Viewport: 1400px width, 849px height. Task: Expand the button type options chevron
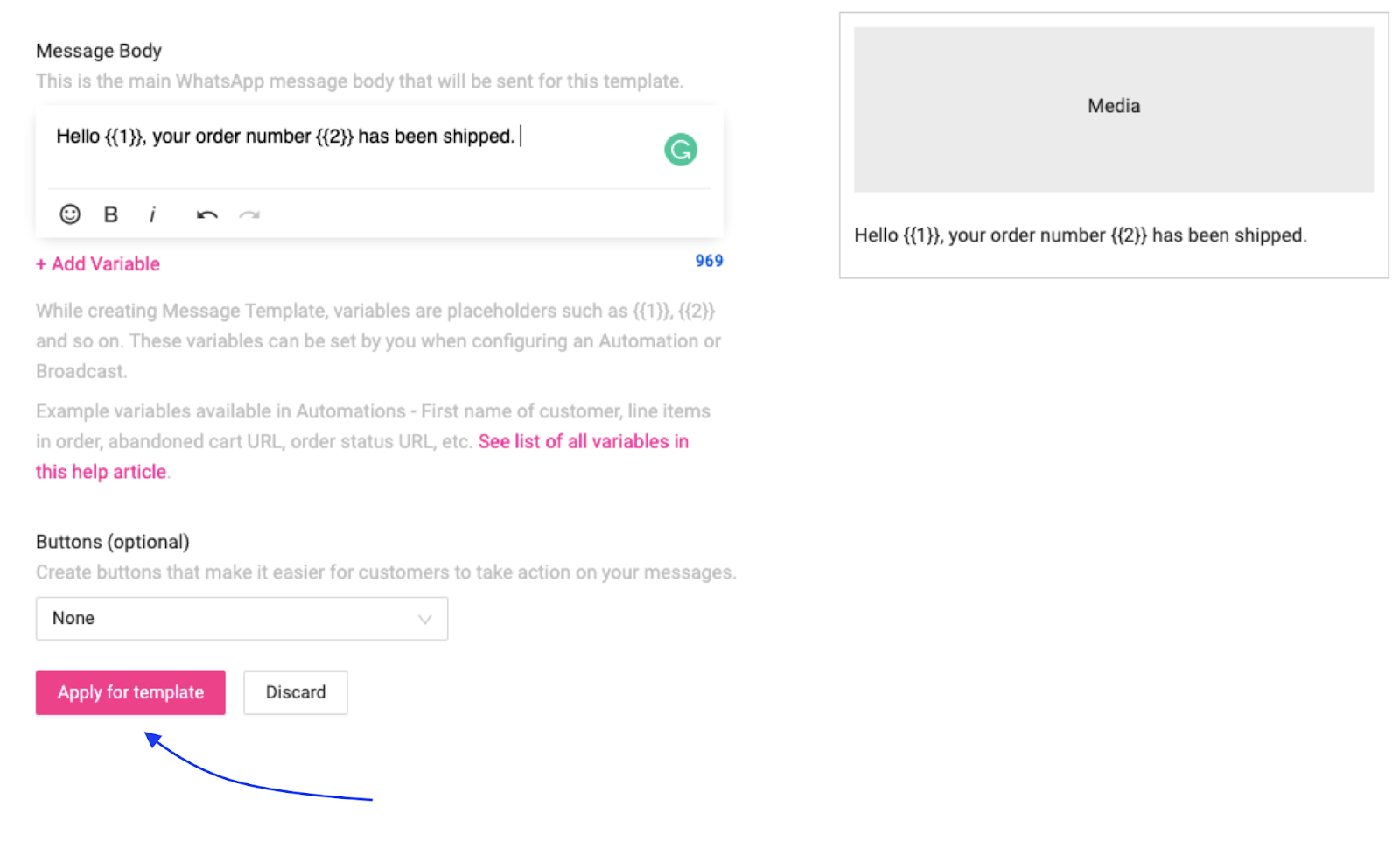pyautogui.click(x=425, y=619)
